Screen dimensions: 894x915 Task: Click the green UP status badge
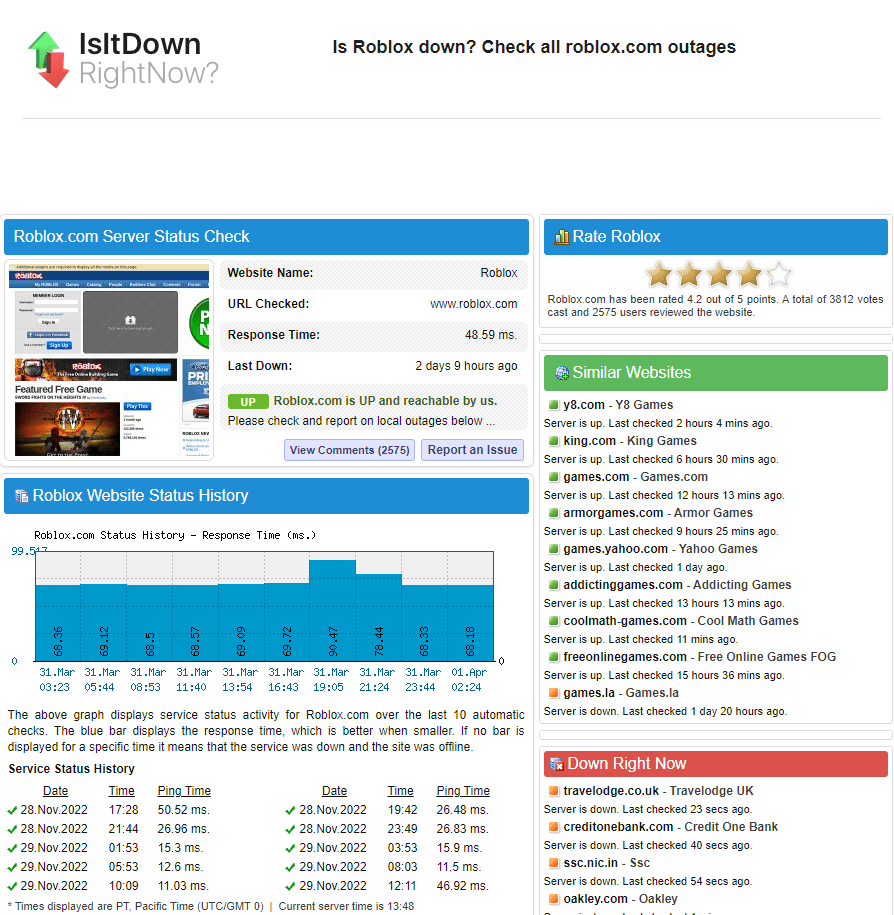click(248, 402)
